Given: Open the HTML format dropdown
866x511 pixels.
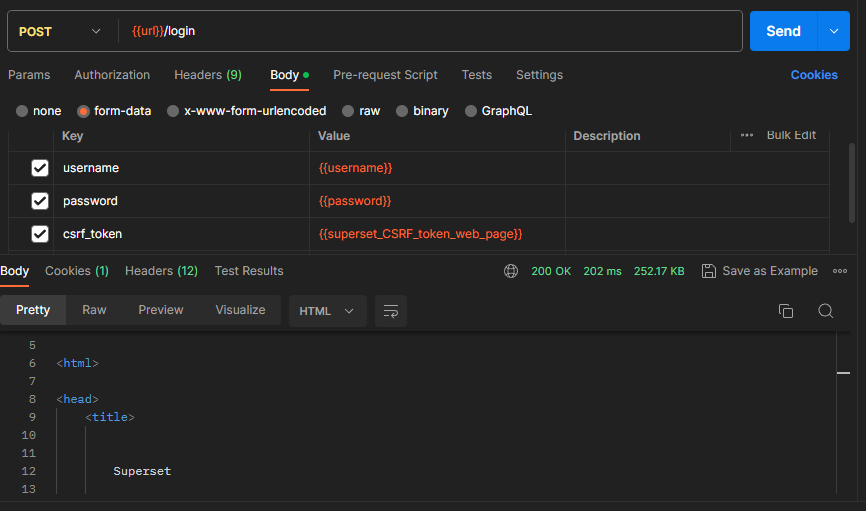Looking at the screenshot, I should tap(327, 311).
